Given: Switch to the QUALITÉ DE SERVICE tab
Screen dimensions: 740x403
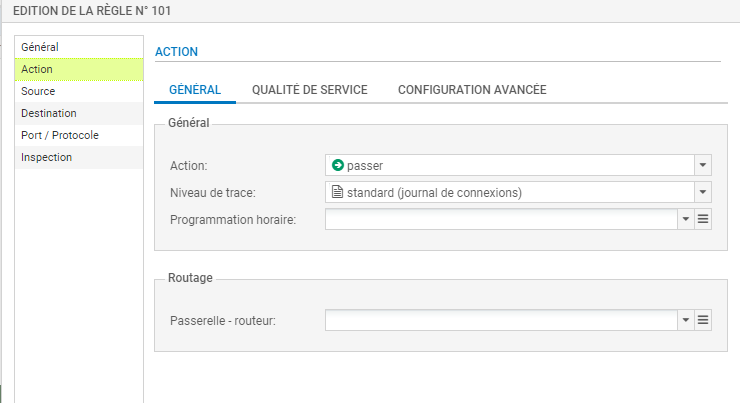Looking at the screenshot, I should (310, 90).
